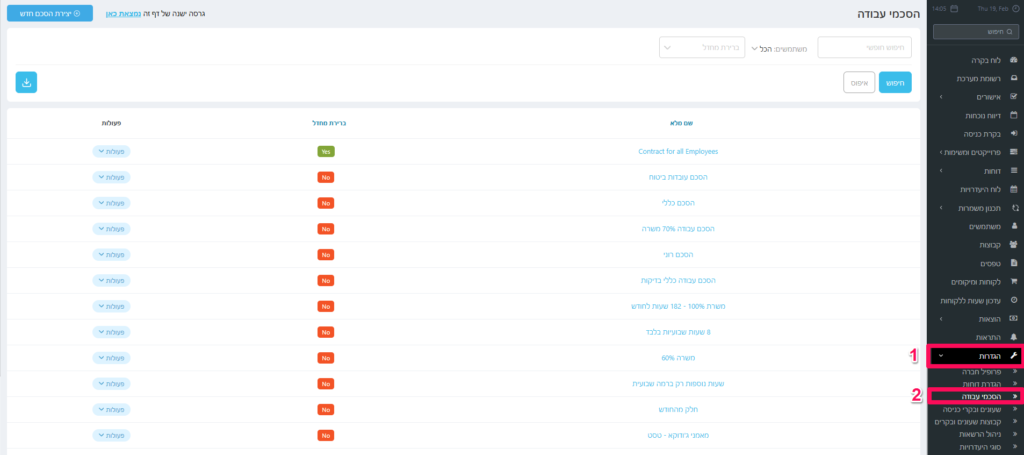
Task: Click the cart icon for לקוחות ומיקומים
Action: click(x=1014, y=281)
